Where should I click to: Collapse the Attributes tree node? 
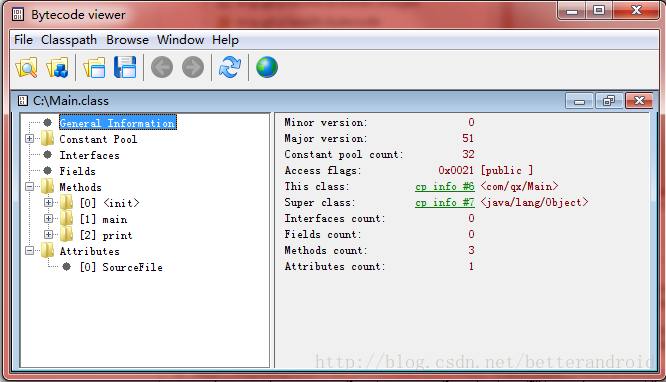tap(29, 251)
